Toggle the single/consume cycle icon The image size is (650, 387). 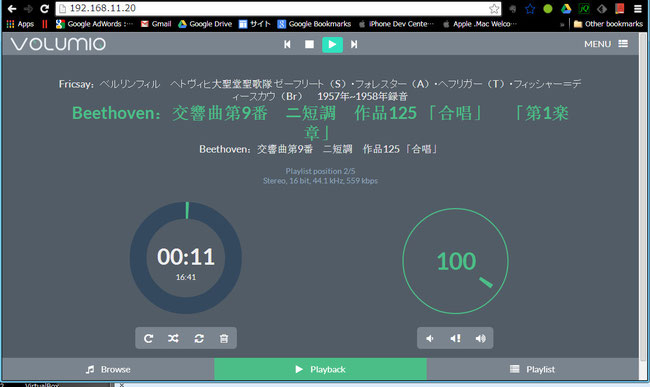coord(199,339)
